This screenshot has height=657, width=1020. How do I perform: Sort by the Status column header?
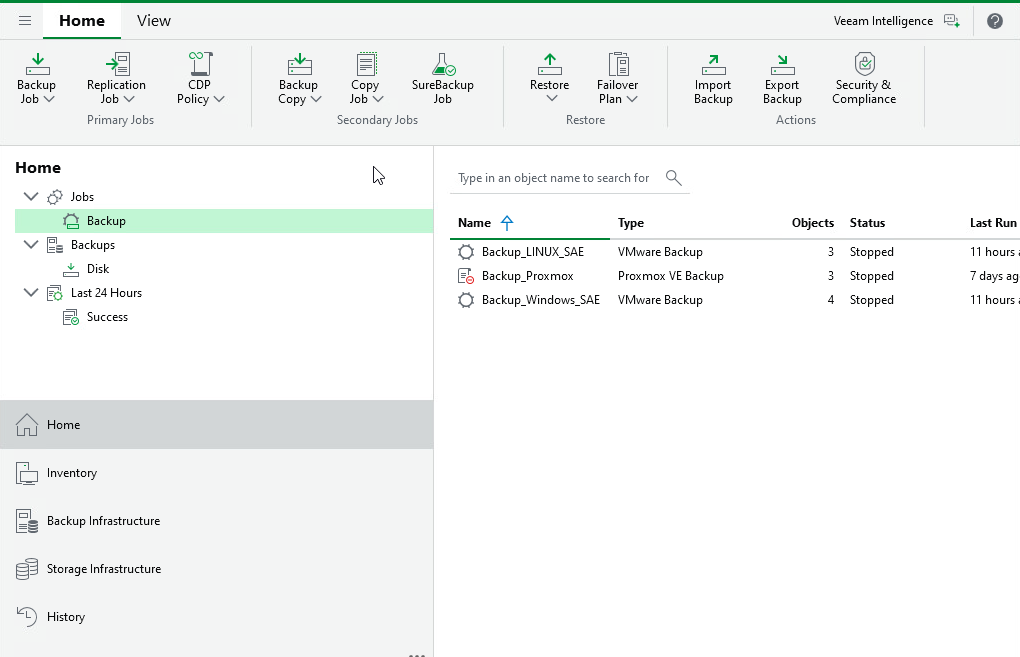(x=867, y=223)
